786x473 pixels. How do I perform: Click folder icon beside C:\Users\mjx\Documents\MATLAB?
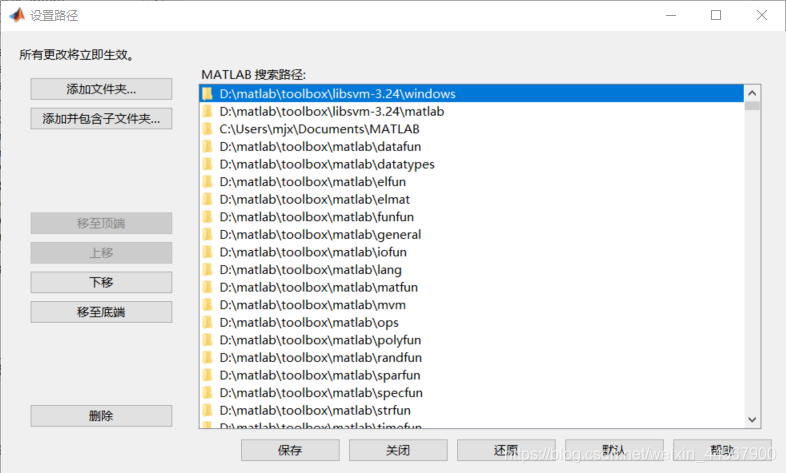click(x=208, y=129)
